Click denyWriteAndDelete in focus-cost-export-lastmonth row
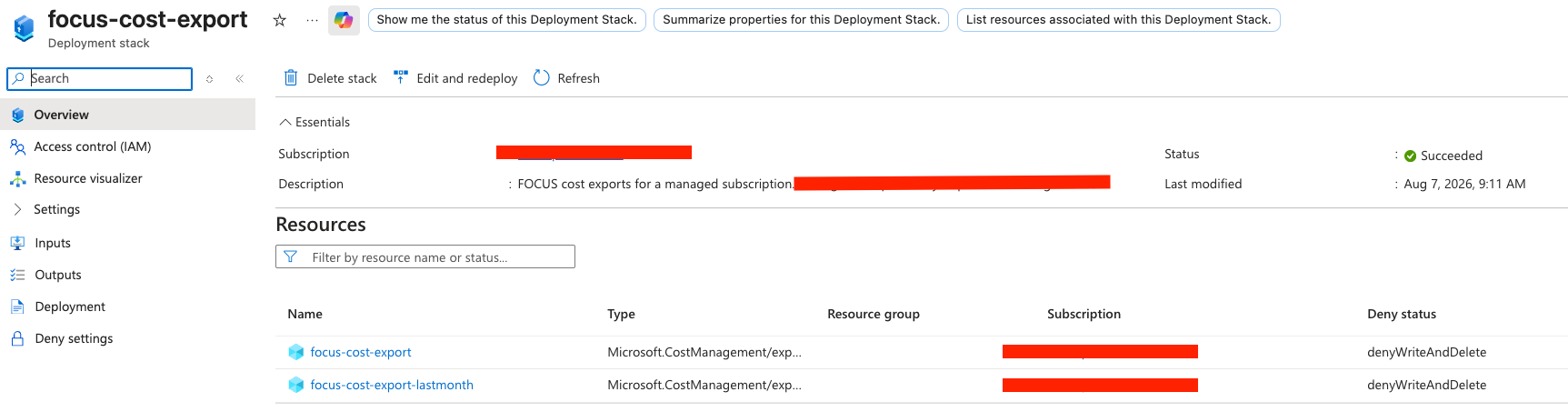Image resolution: width=1568 pixels, height=412 pixels. (1426, 385)
